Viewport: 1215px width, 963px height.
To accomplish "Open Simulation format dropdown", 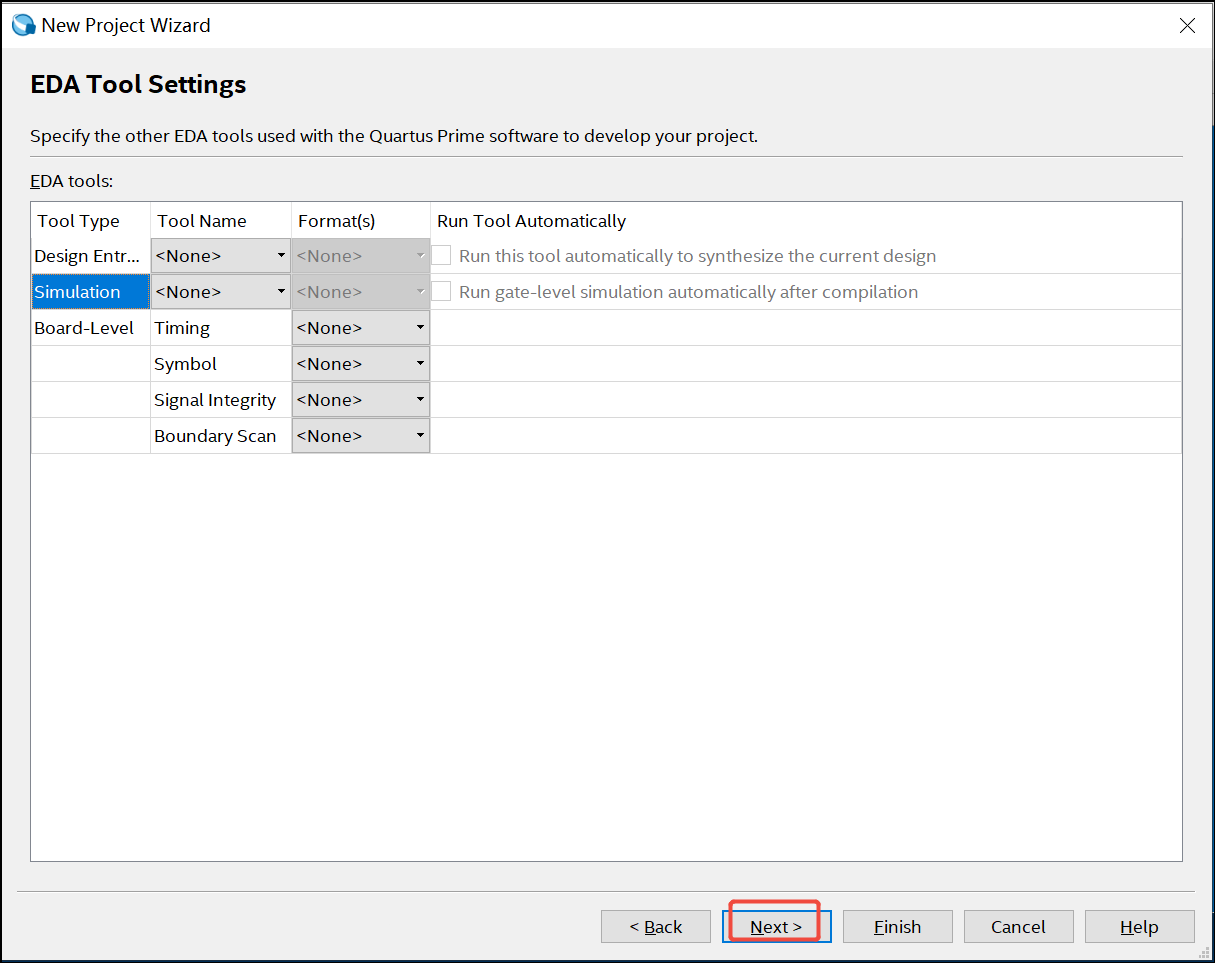I will 361,292.
